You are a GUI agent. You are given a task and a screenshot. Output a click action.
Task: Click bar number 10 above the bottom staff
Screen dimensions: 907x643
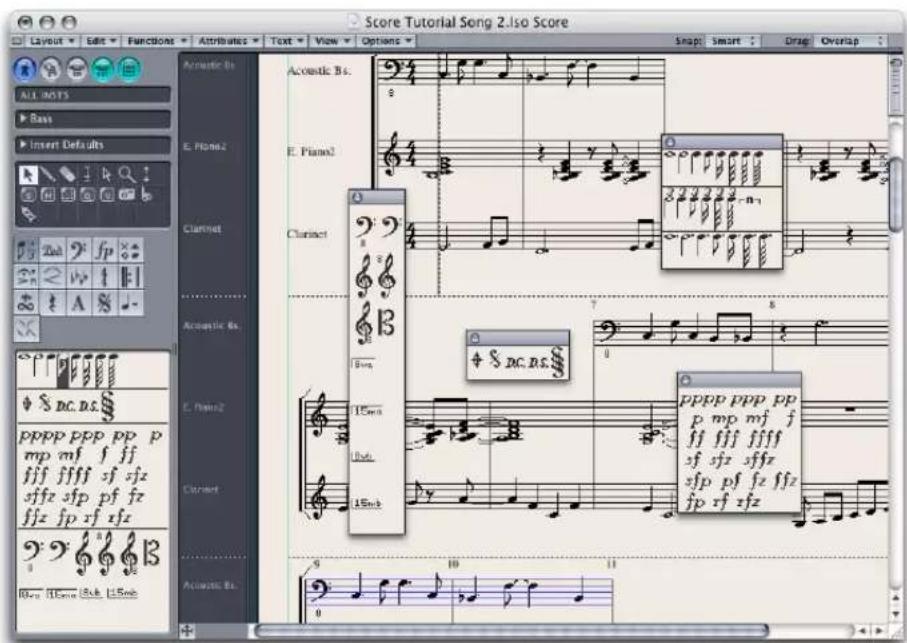(x=453, y=564)
